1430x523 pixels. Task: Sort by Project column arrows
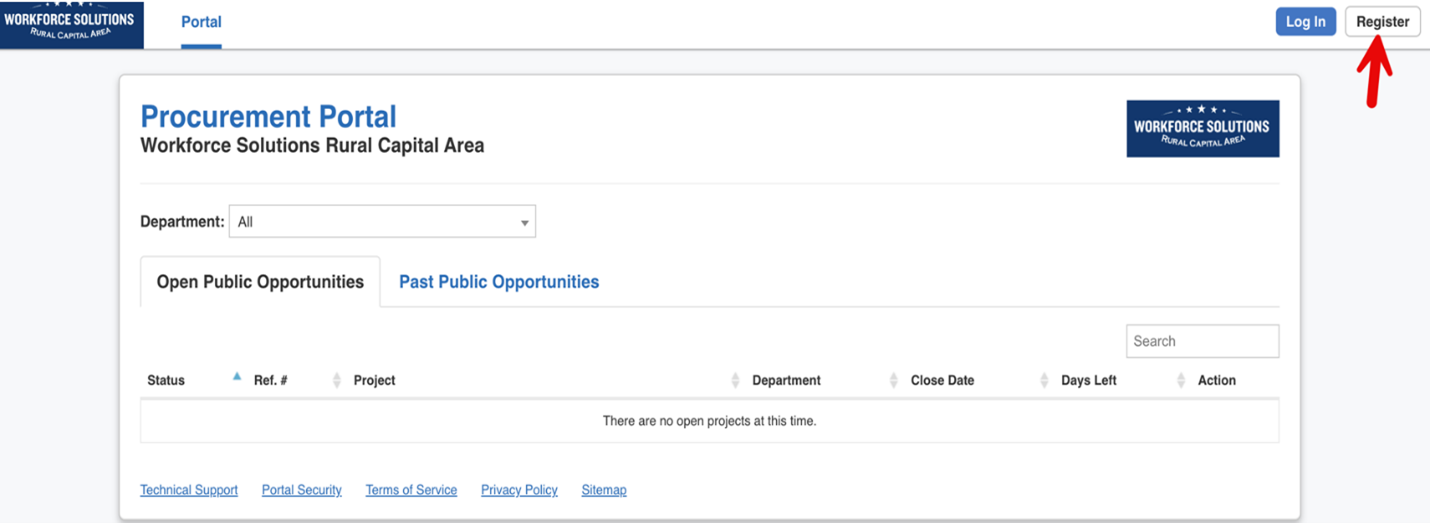pos(736,380)
